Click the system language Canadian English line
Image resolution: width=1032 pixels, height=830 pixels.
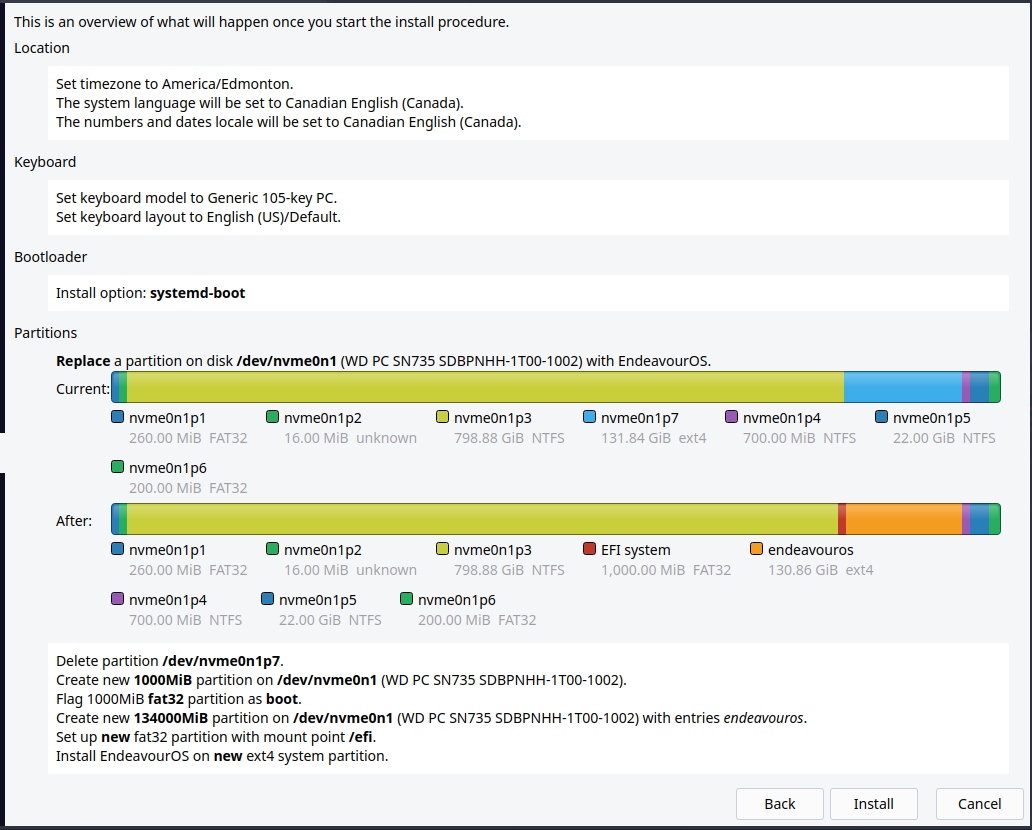pyautogui.click(x=260, y=103)
